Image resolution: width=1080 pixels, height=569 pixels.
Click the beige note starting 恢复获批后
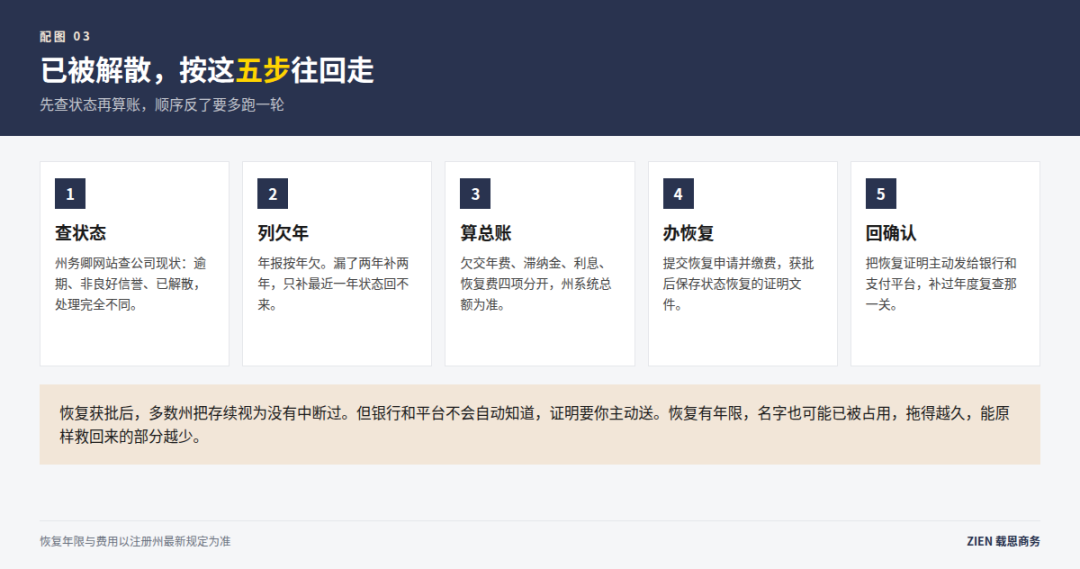pyautogui.click(x=540, y=424)
